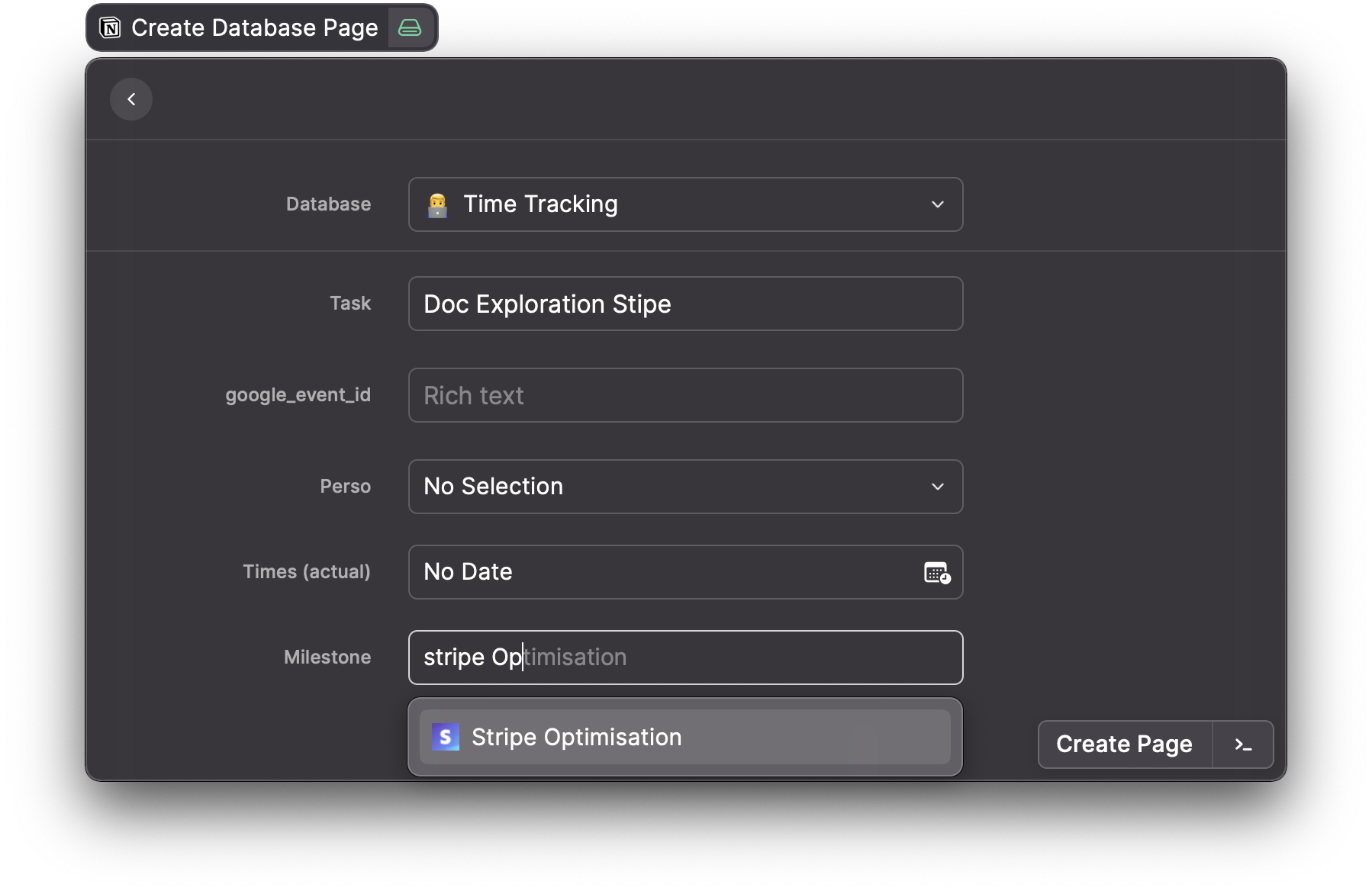Click the Milestone field label

(x=327, y=658)
